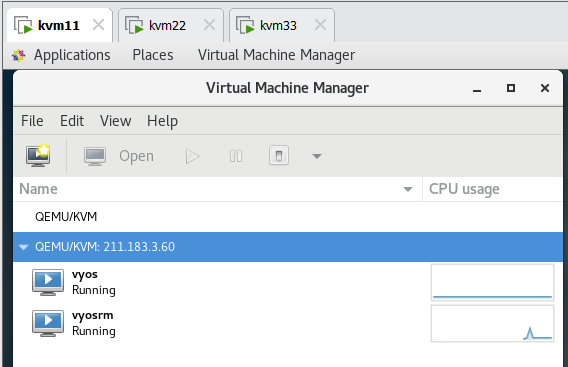Collapse the QEMU/KVM: 211.183.3.60 connection
The image size is (568, 367).
click(x=24, y=247)
